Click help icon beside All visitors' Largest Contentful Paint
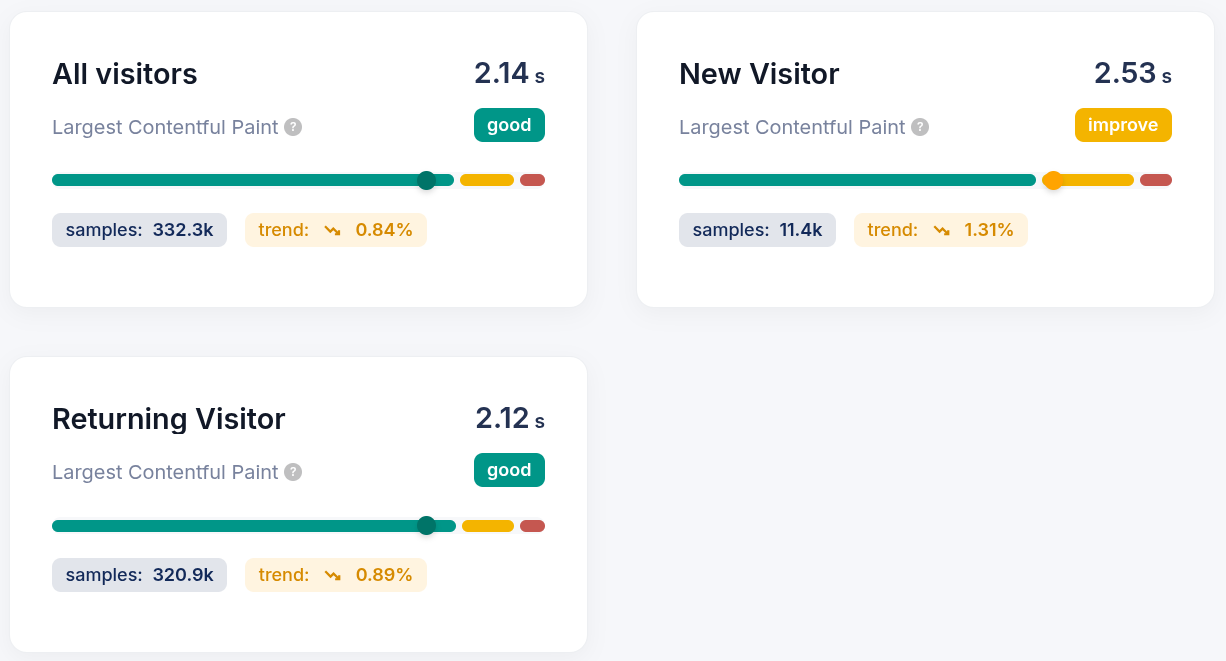 point(293,127)
